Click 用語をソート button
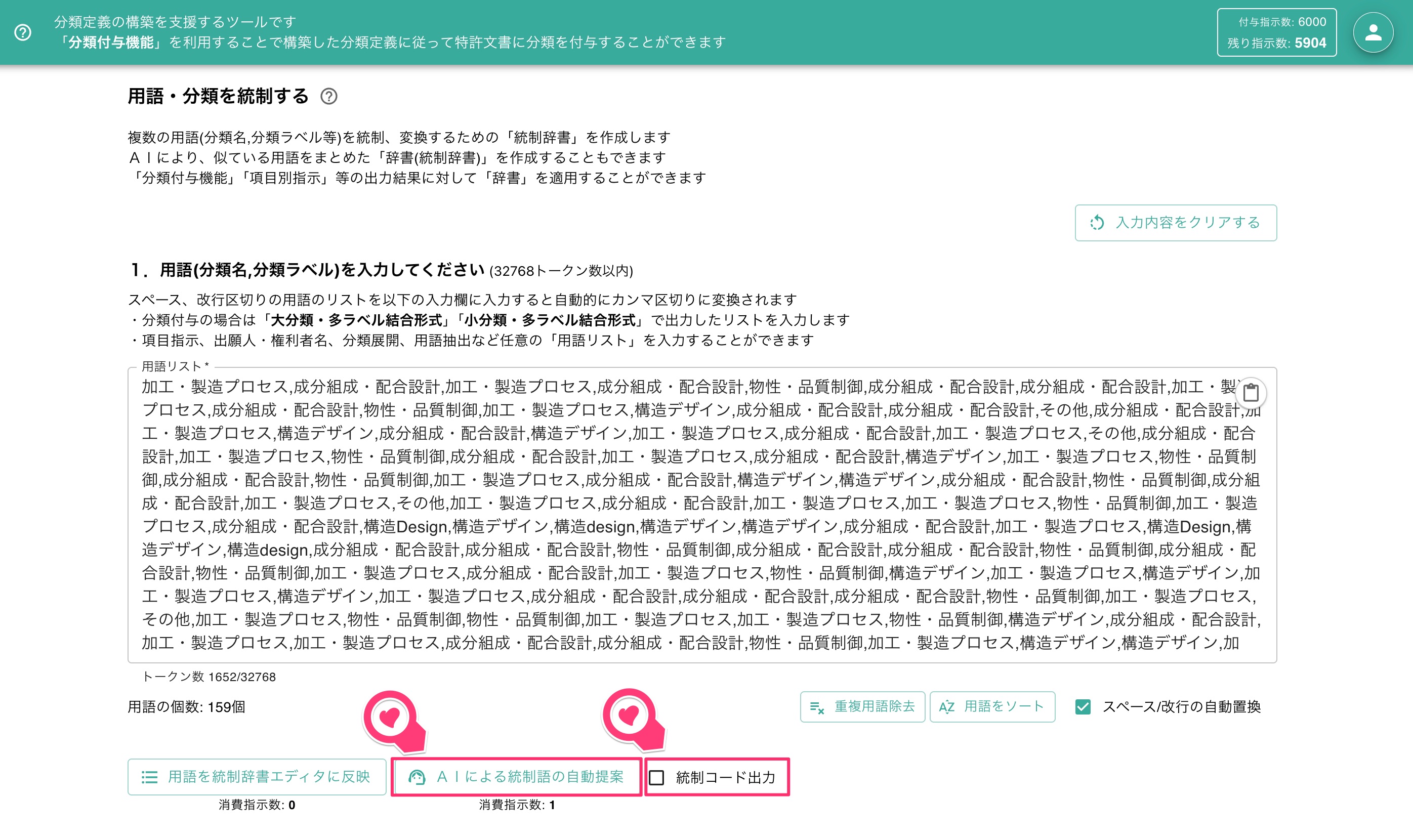The image size is (1413, 840). pos(992,706)
